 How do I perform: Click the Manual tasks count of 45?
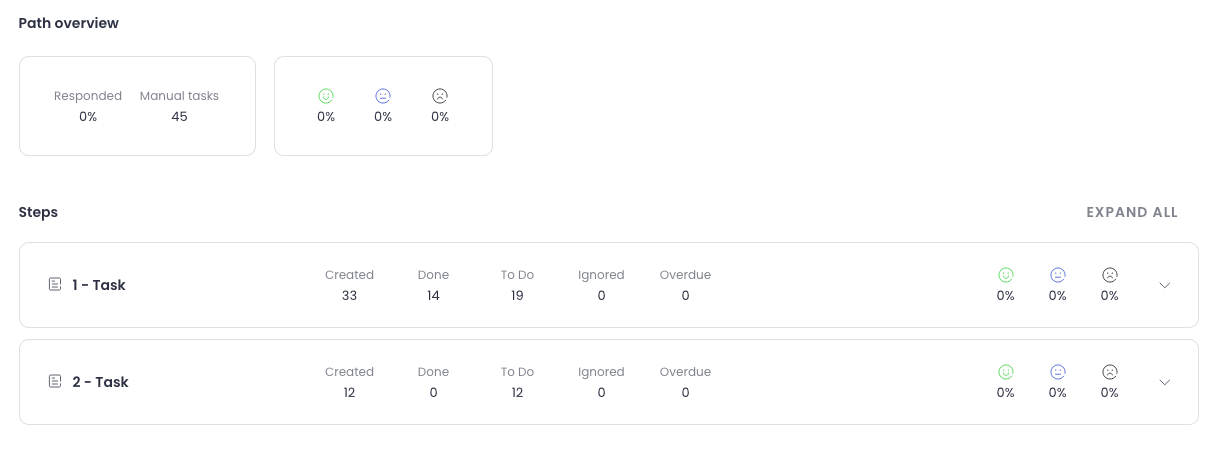pos(179,116)
